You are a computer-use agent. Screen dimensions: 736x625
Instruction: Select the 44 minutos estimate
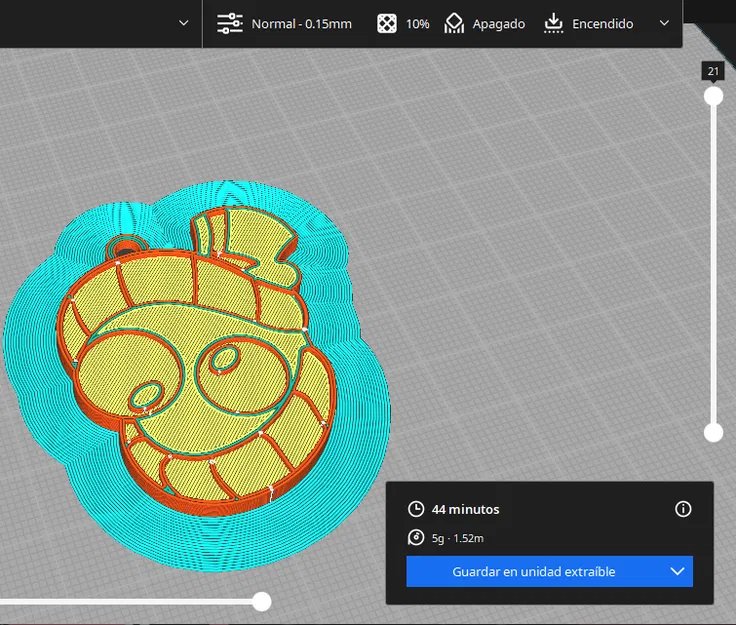point(466,509)
